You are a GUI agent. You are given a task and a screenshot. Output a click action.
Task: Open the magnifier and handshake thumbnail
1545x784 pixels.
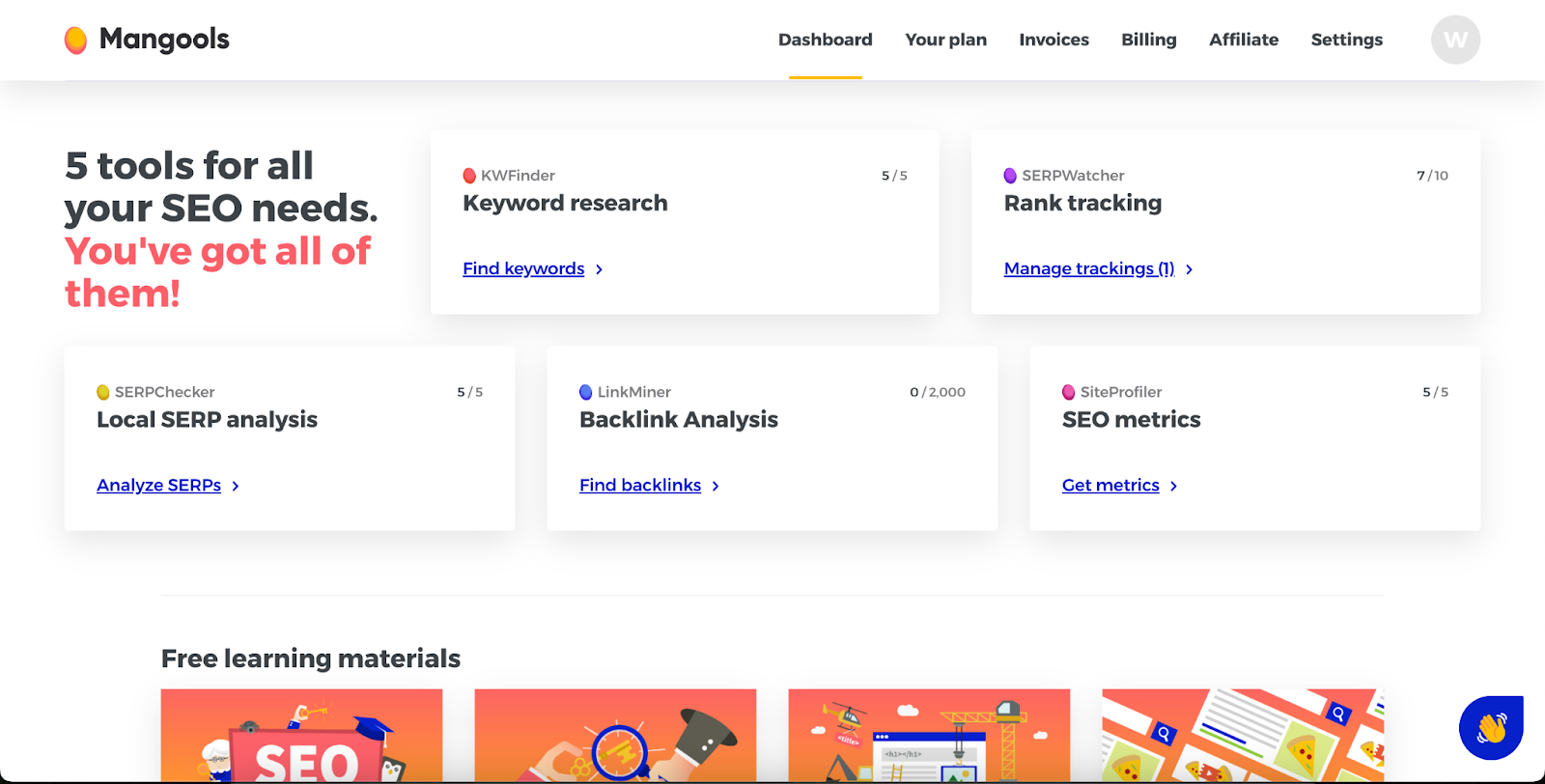coord(615,735)
